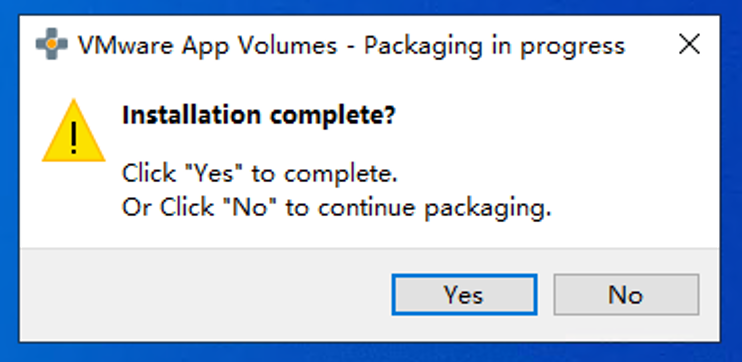Choose No to continue packaging
This screenshot has height=362, width=742.
click(x=626, y=294)
